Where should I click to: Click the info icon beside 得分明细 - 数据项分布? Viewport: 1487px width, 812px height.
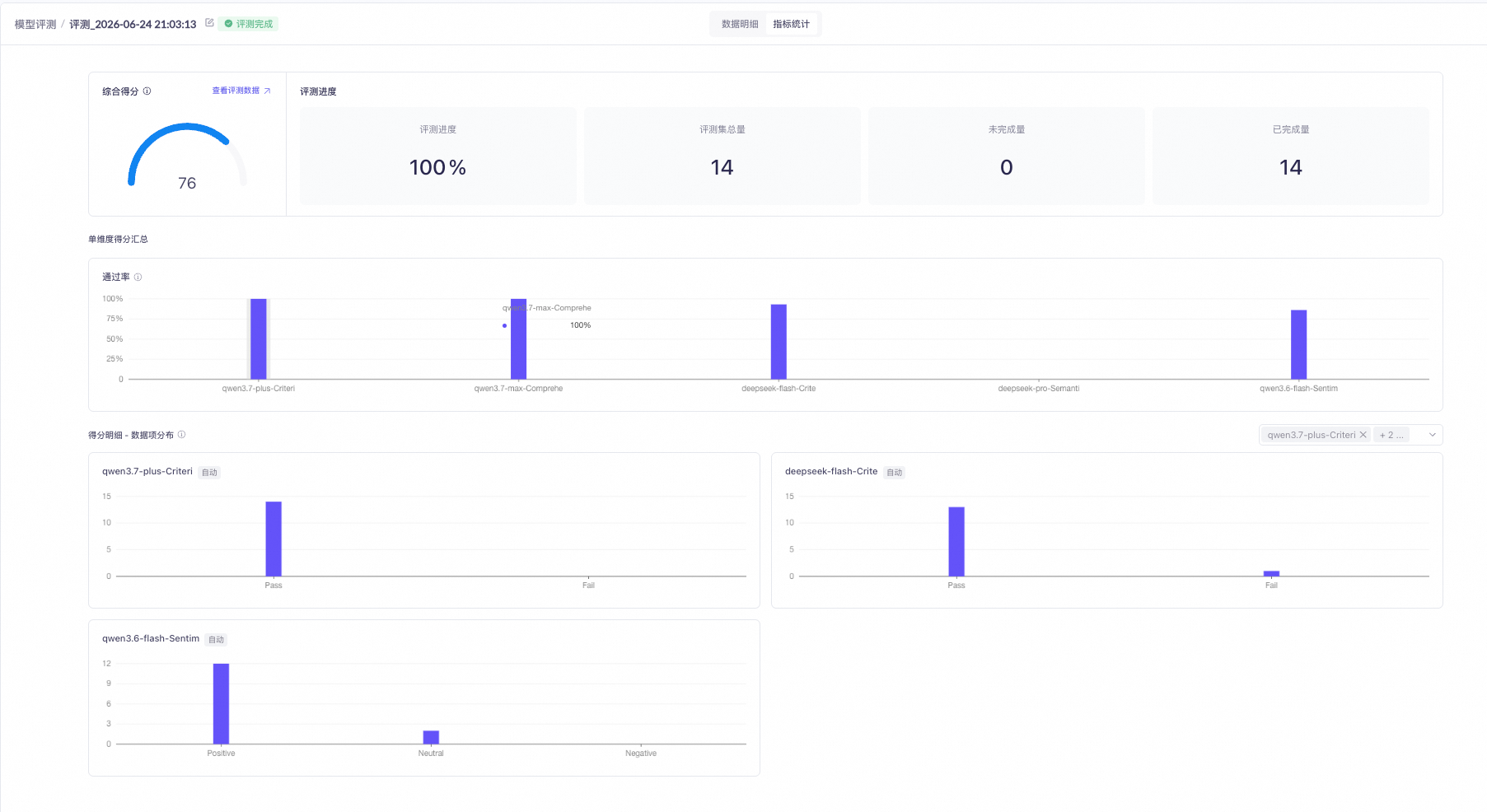[x=181, y=435]
